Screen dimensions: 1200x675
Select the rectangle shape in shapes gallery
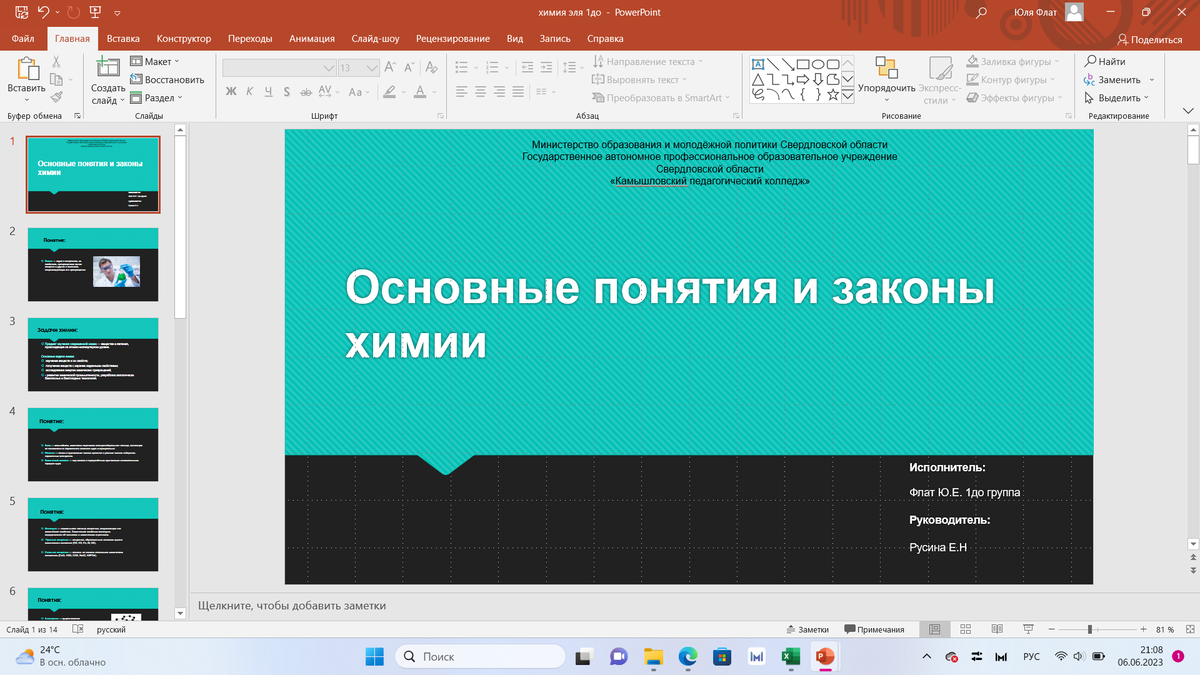coord(803,63)
